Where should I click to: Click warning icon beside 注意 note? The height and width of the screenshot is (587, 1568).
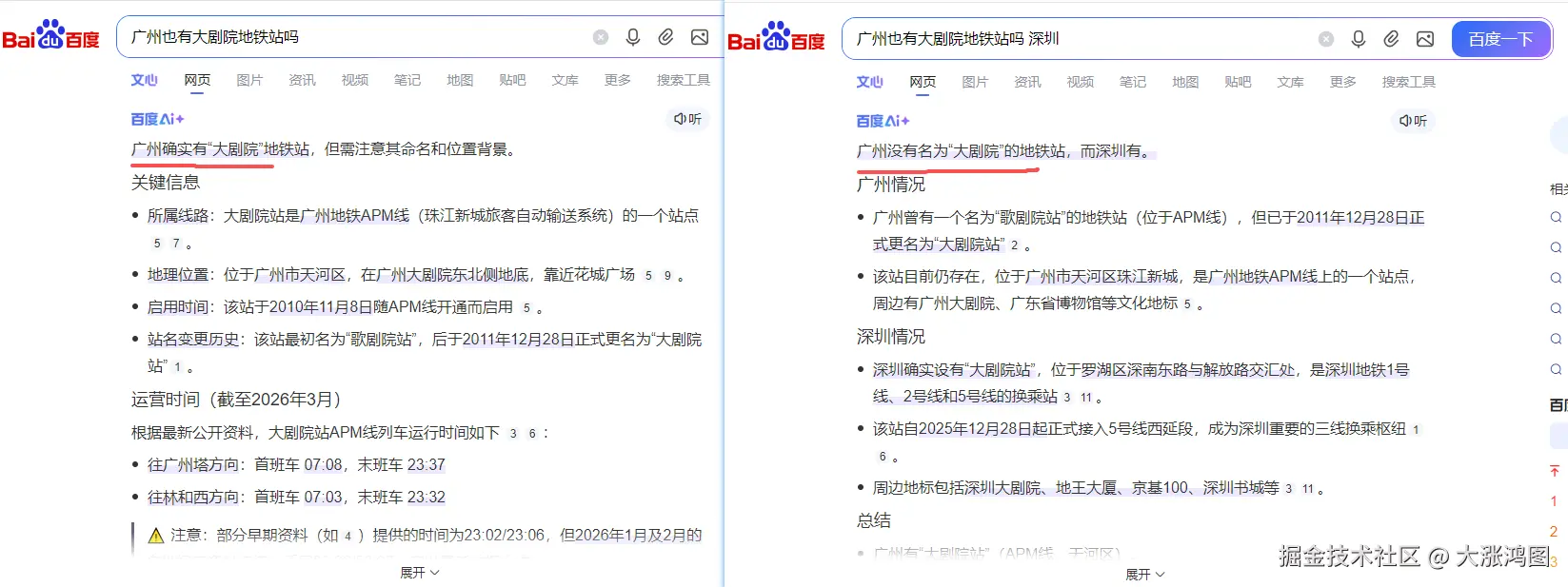point(156,536)
